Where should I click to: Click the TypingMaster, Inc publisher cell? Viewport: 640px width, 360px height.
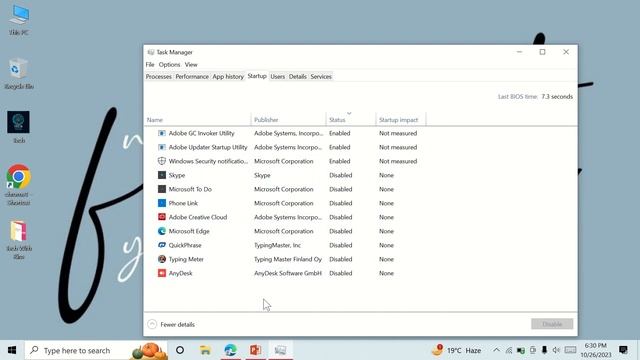277,245
